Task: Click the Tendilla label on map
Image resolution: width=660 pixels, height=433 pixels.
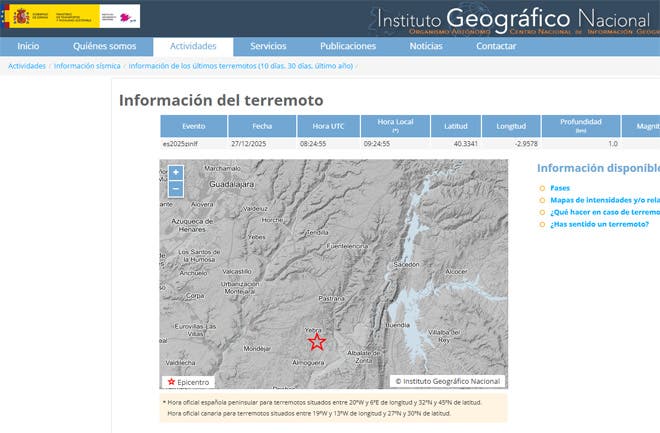Action: [317, 232]
